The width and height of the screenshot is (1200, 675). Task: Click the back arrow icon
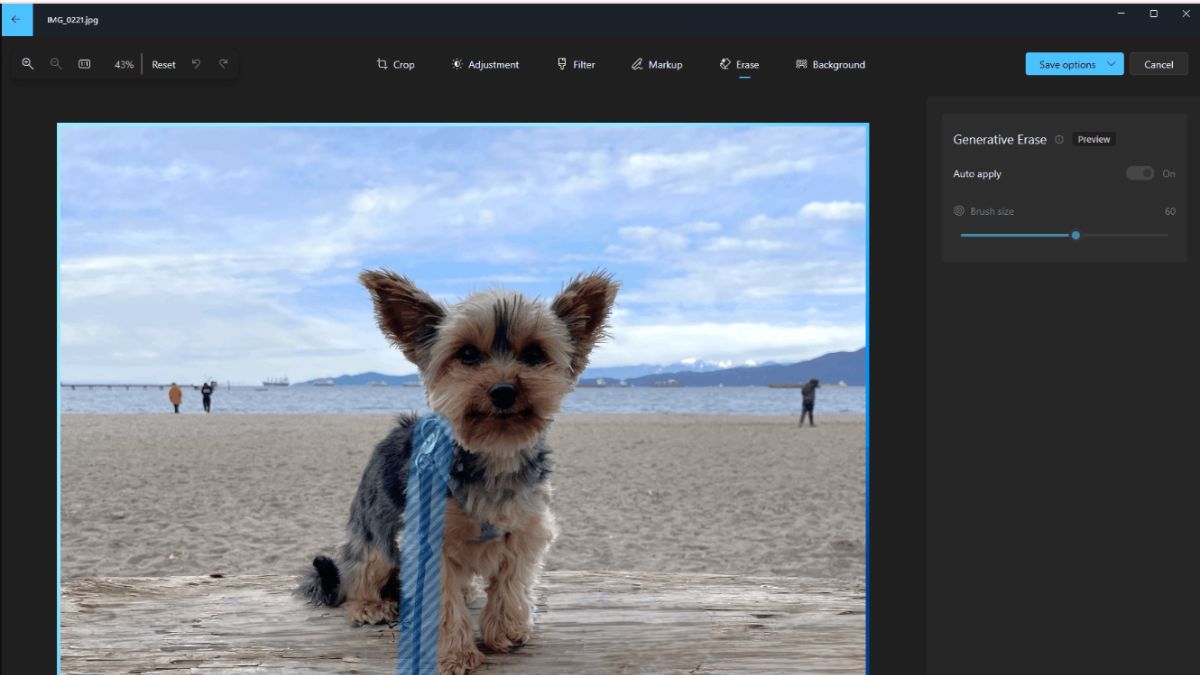point(15,19)
